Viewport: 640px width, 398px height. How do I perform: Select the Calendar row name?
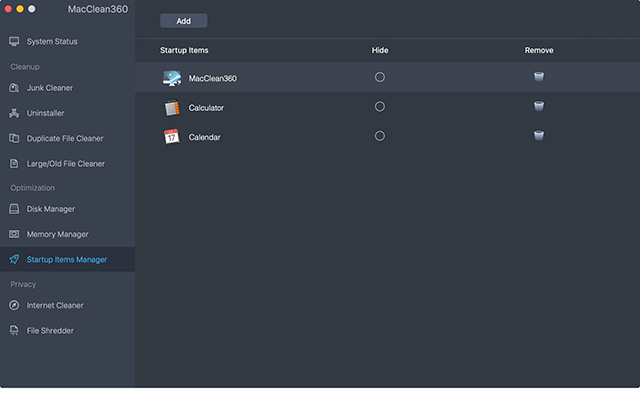pos(204,137)
